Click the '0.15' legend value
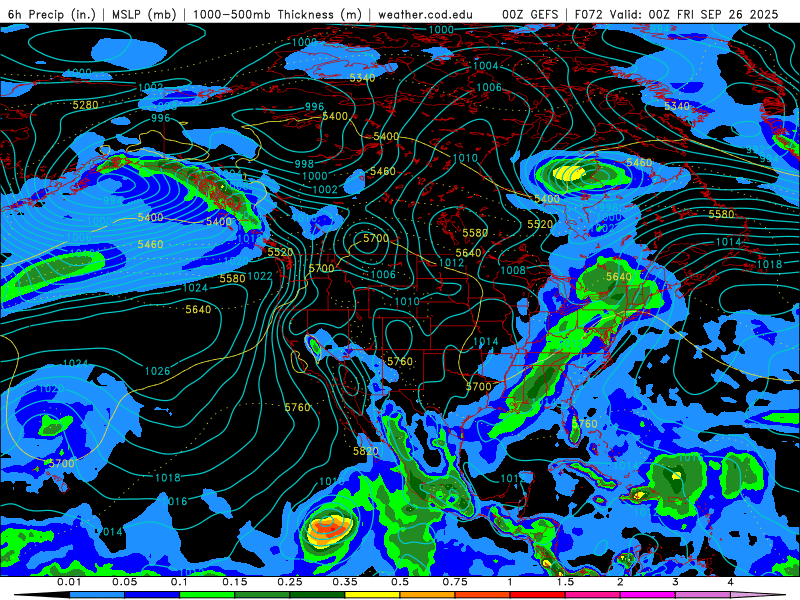The height and width of the screenshot is (600, 800). coord(235,582)
